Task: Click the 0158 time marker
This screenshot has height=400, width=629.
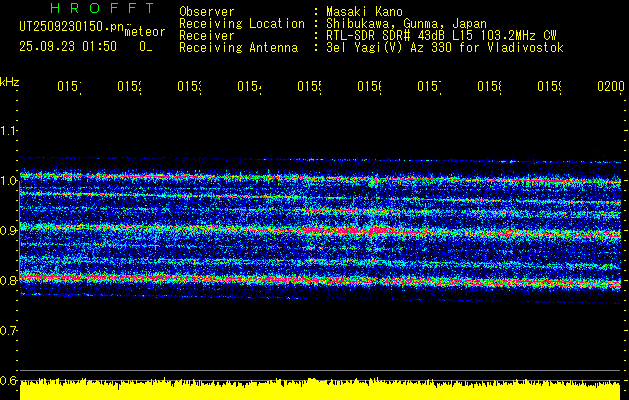Action: point(489,86)
